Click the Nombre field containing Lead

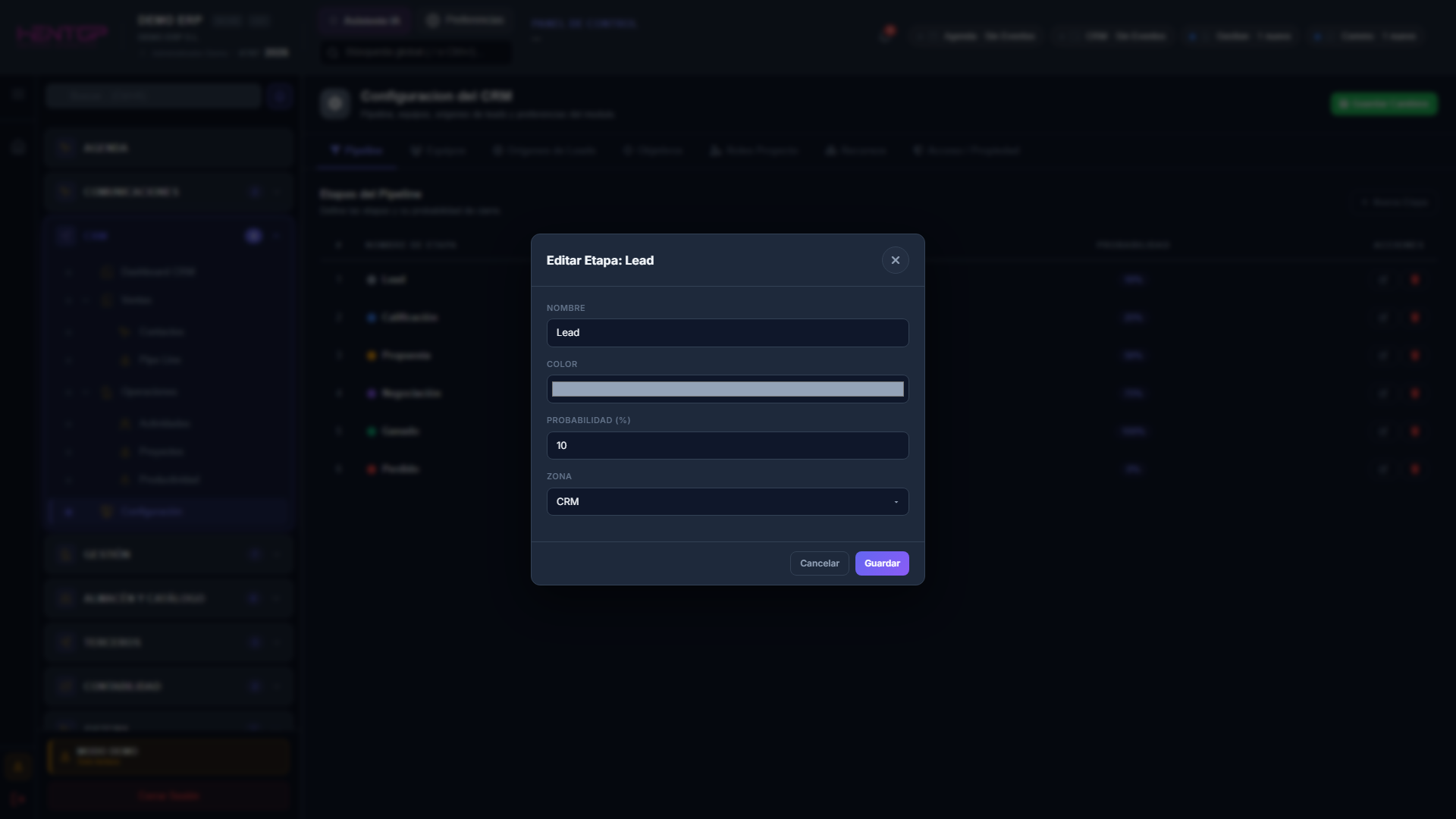(x=727, y=333)
